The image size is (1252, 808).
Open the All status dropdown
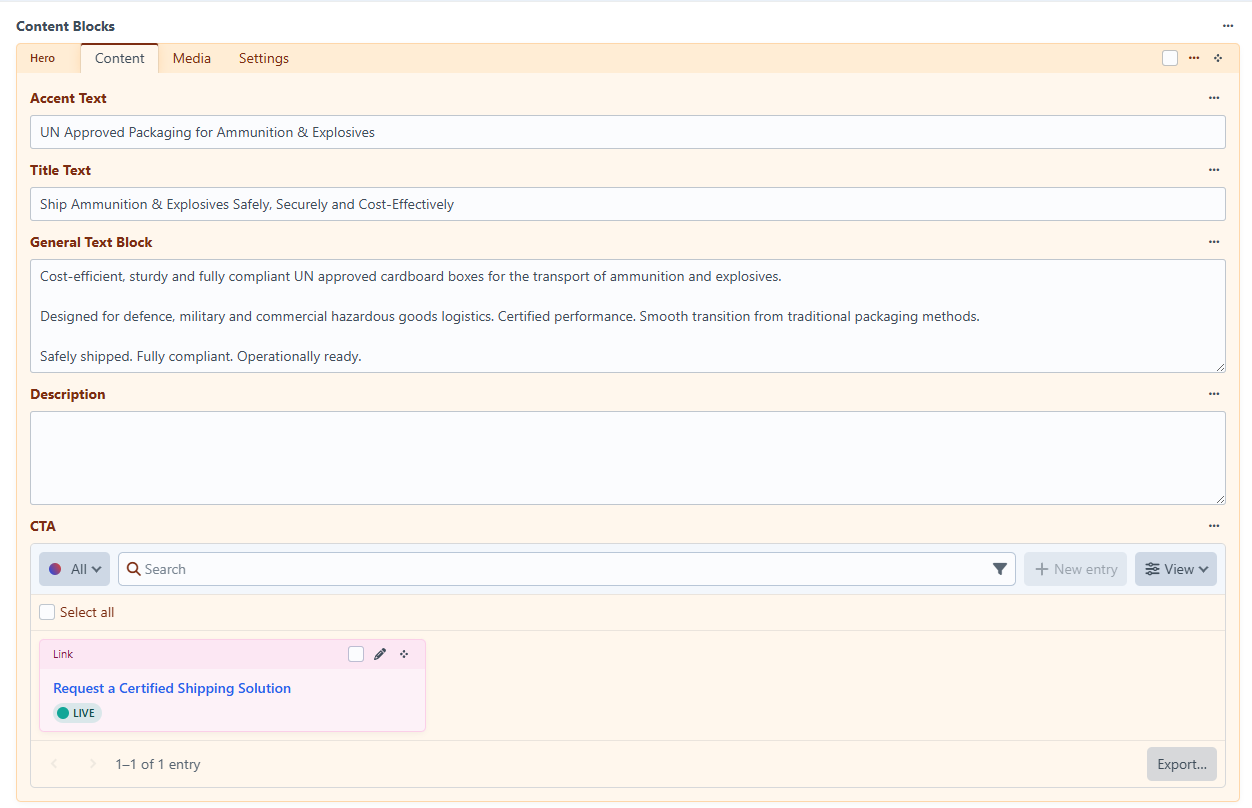tap(75, 569)
